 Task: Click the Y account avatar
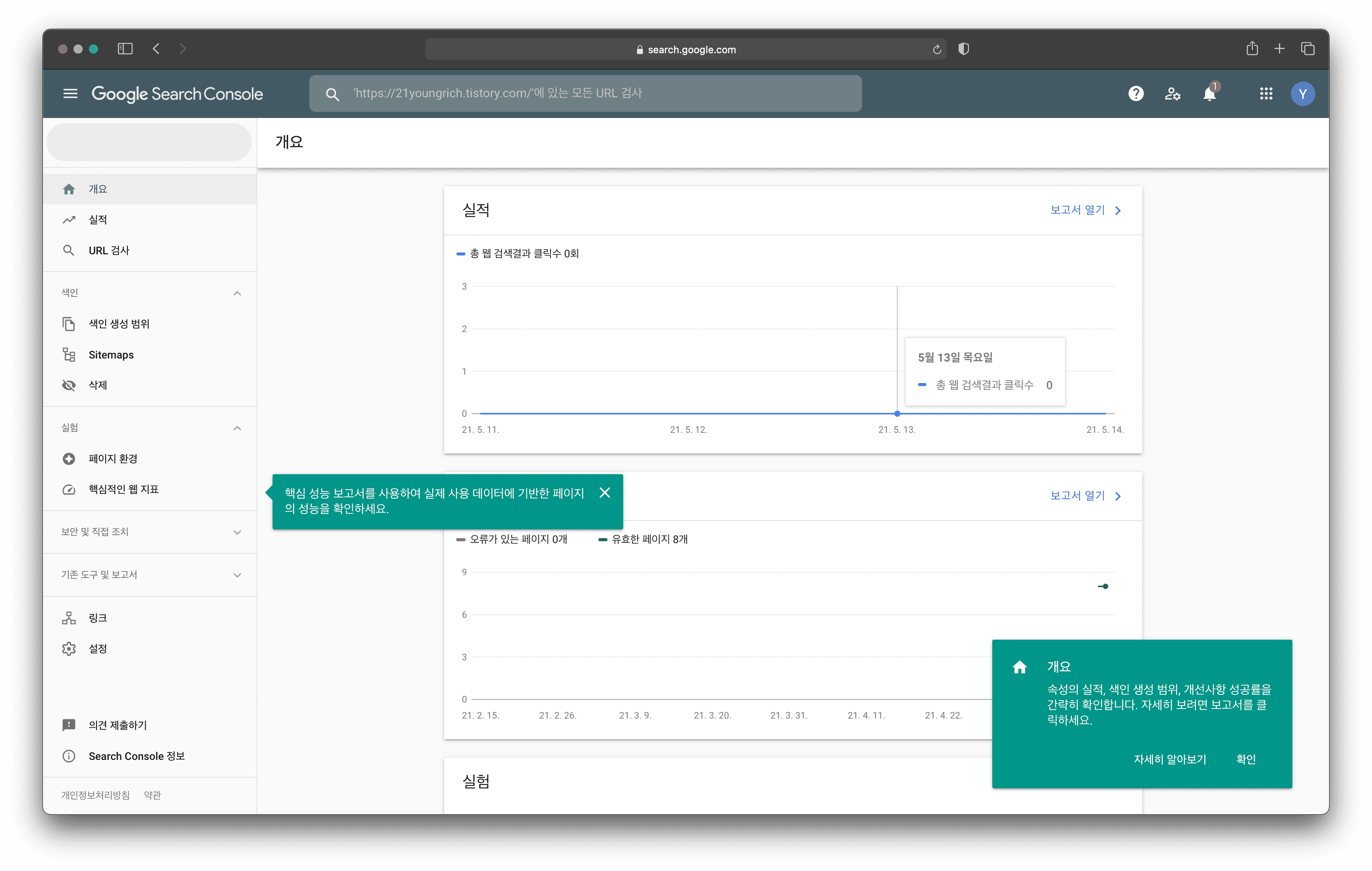pyautogui.click(x=1302, y=93)
